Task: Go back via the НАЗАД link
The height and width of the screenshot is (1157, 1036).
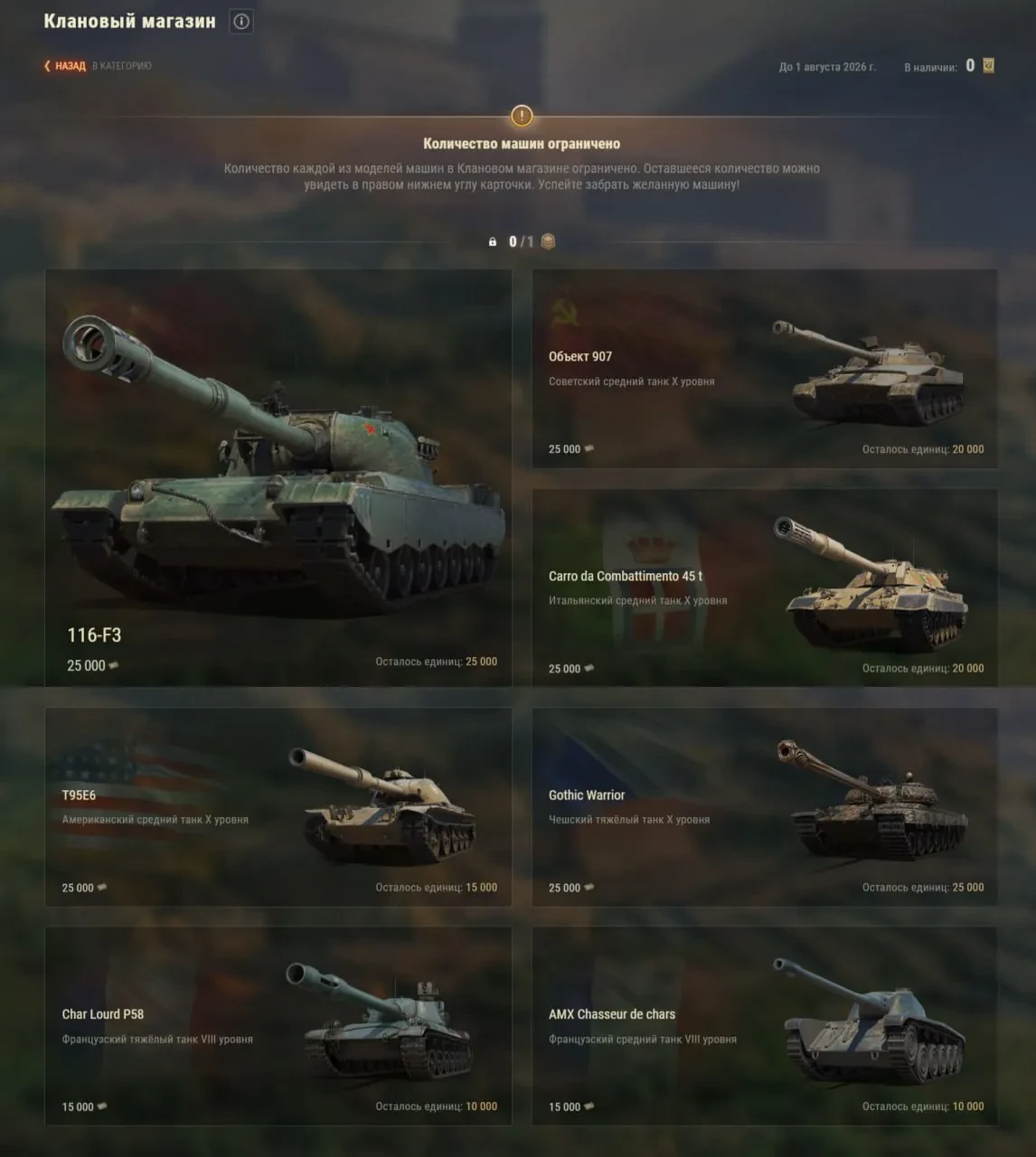Action: click(x=70, y=66)
